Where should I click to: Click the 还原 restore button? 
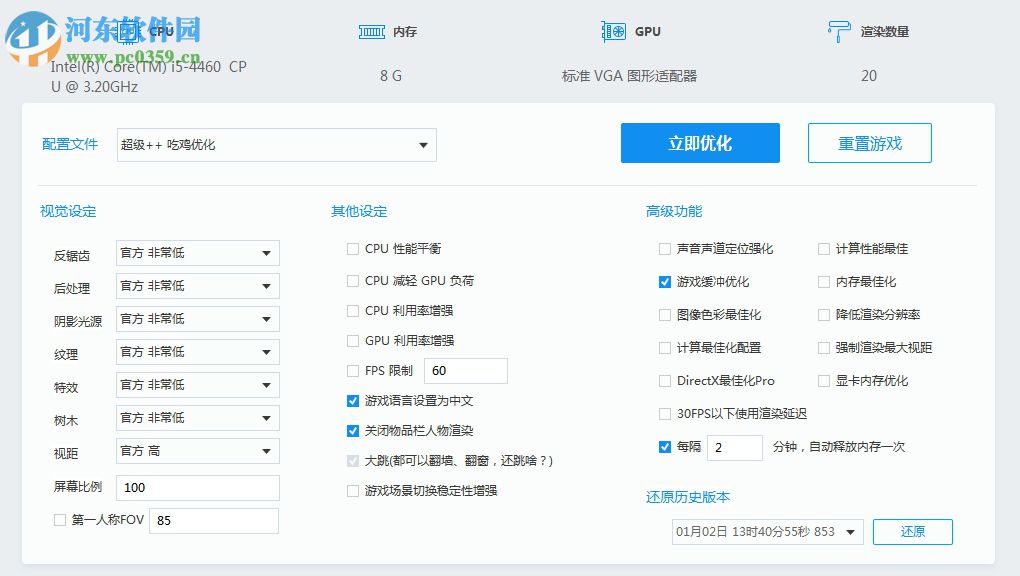tap(912, 532)
